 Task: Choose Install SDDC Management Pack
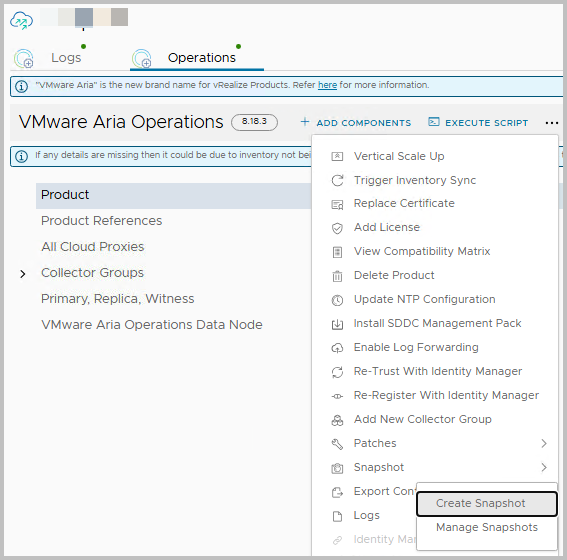[437, 323]
